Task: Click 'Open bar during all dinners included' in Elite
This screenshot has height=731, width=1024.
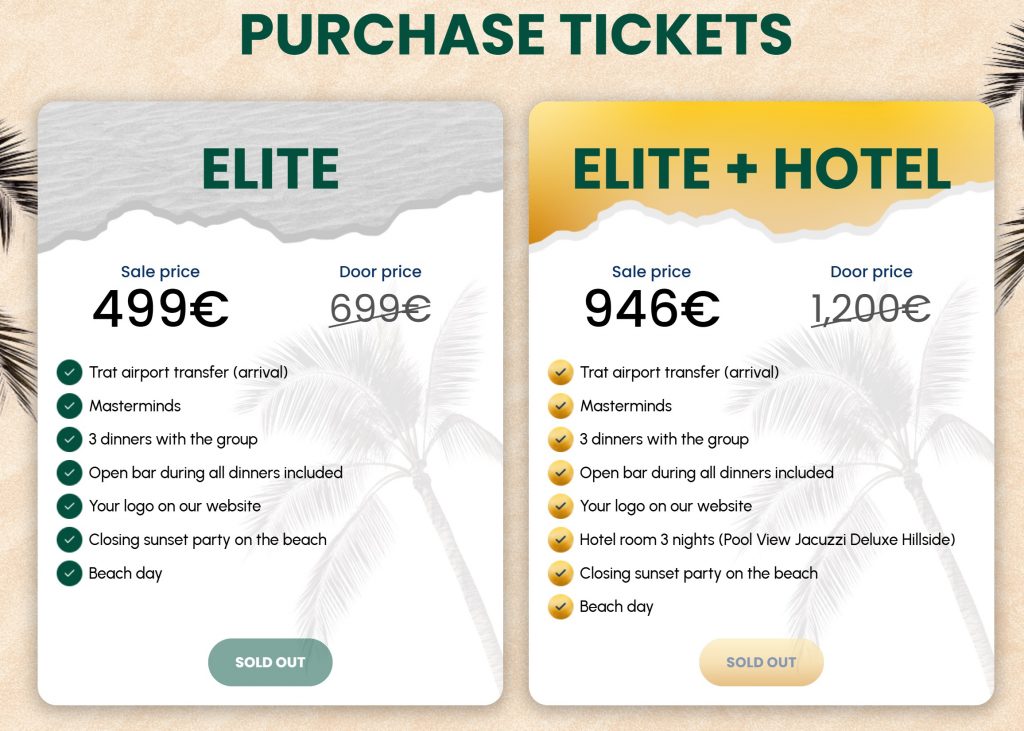Action: click(215, 473)
